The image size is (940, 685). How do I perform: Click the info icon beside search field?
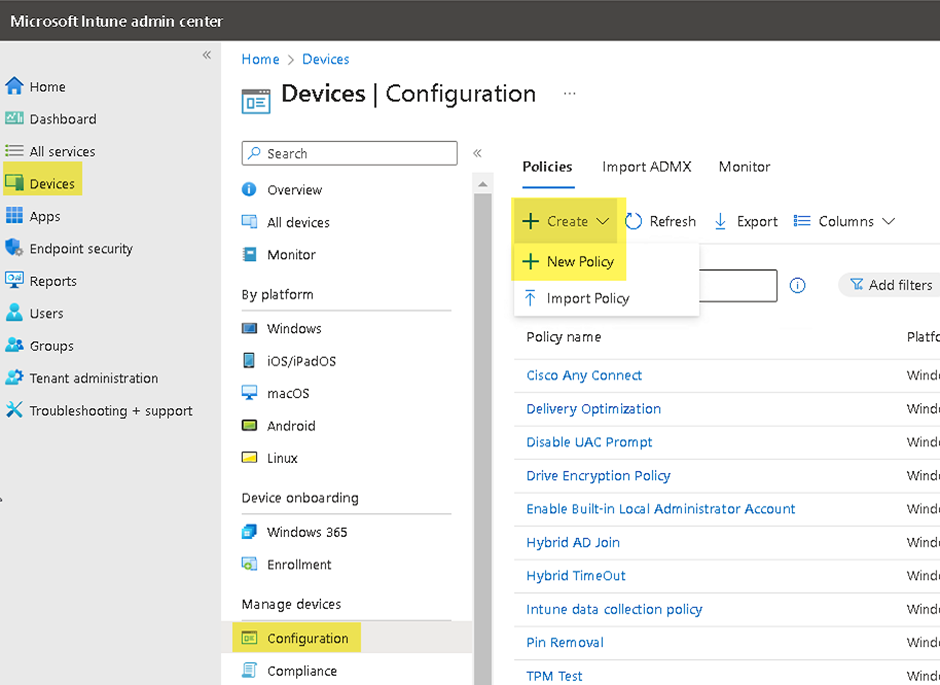(x=797, y=285)
